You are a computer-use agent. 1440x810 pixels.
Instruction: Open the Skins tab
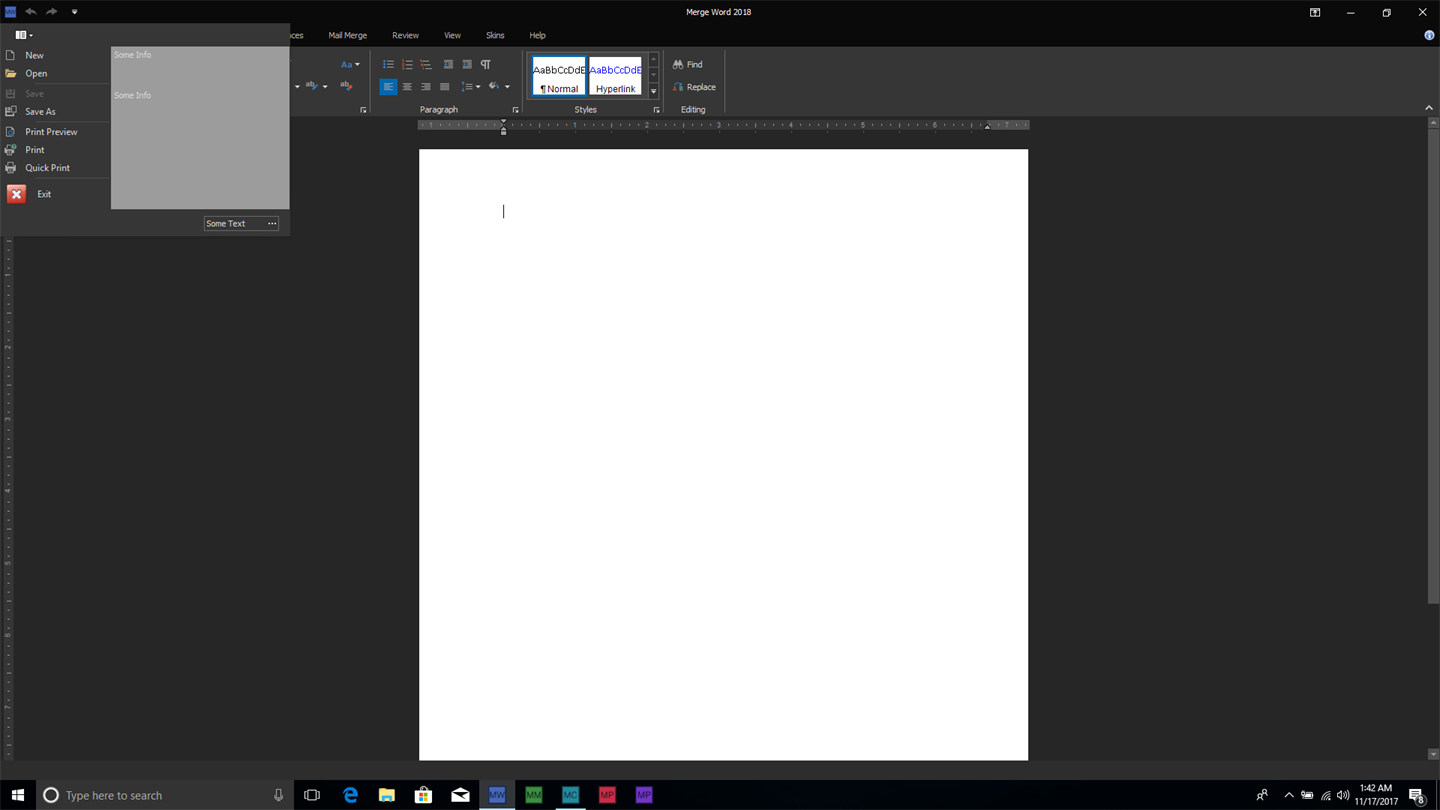(495, 35)
